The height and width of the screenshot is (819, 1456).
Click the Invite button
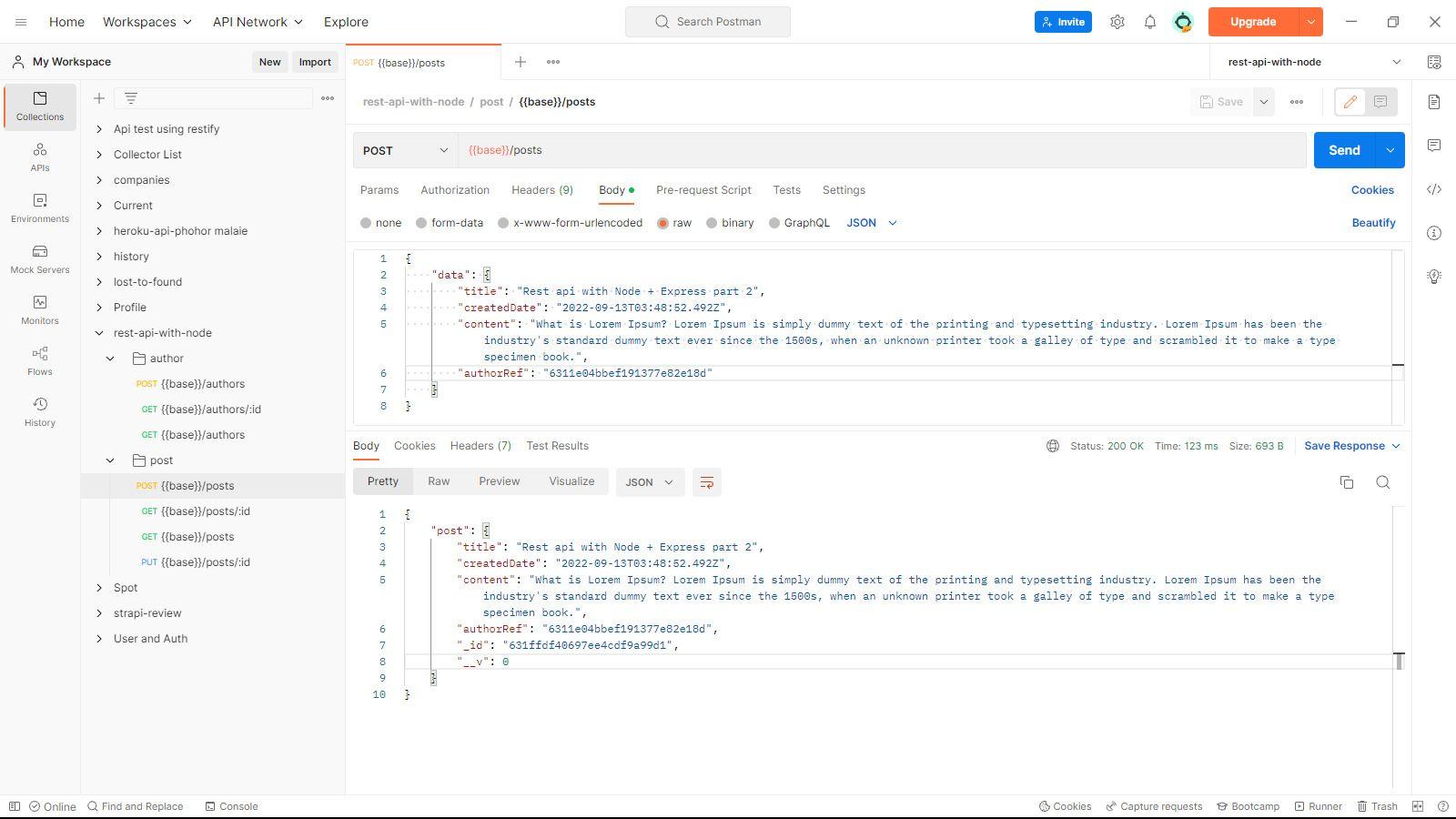[1063, 22]
